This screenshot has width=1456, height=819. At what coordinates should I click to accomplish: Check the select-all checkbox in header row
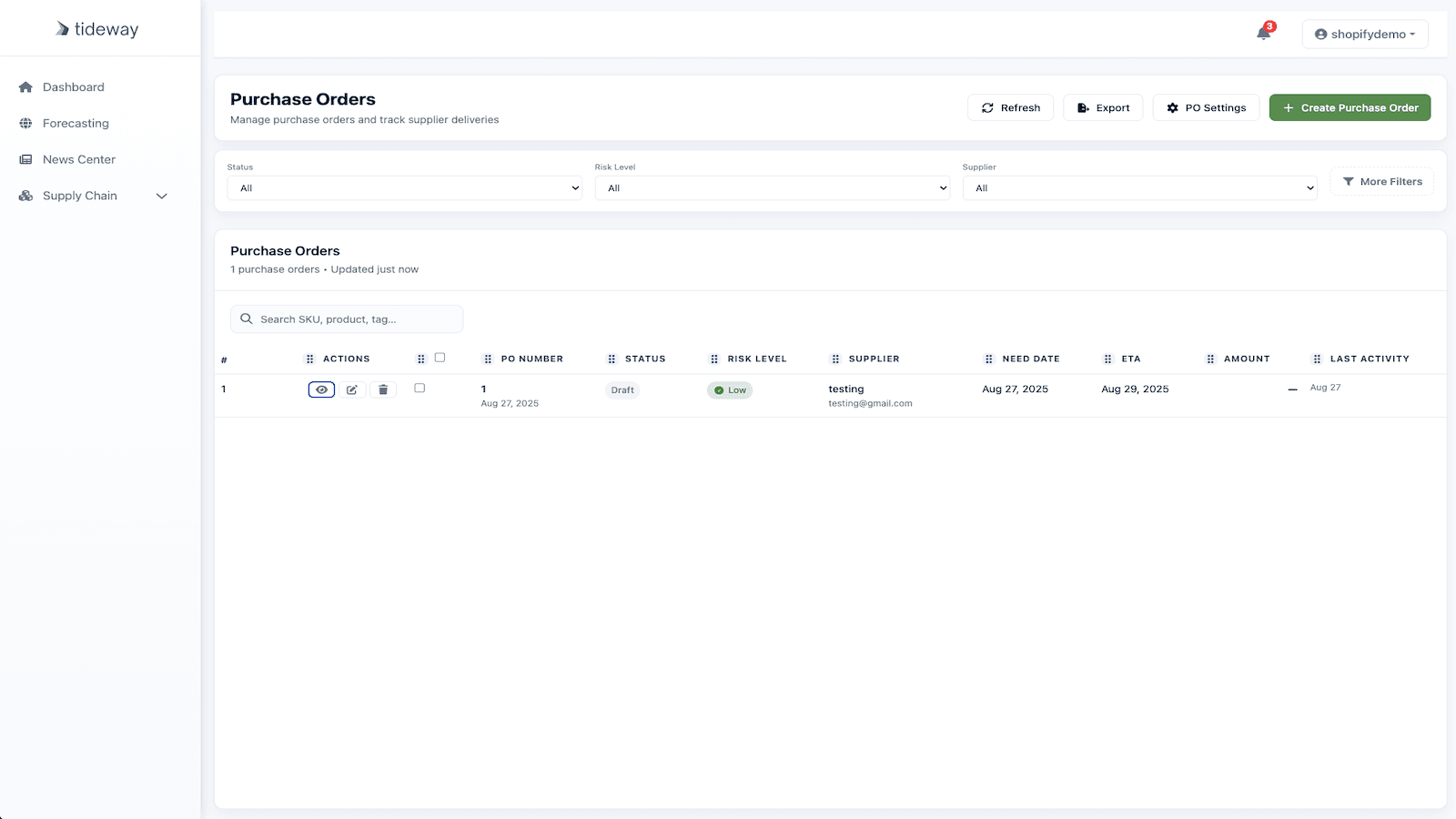[x=440, y=358]
